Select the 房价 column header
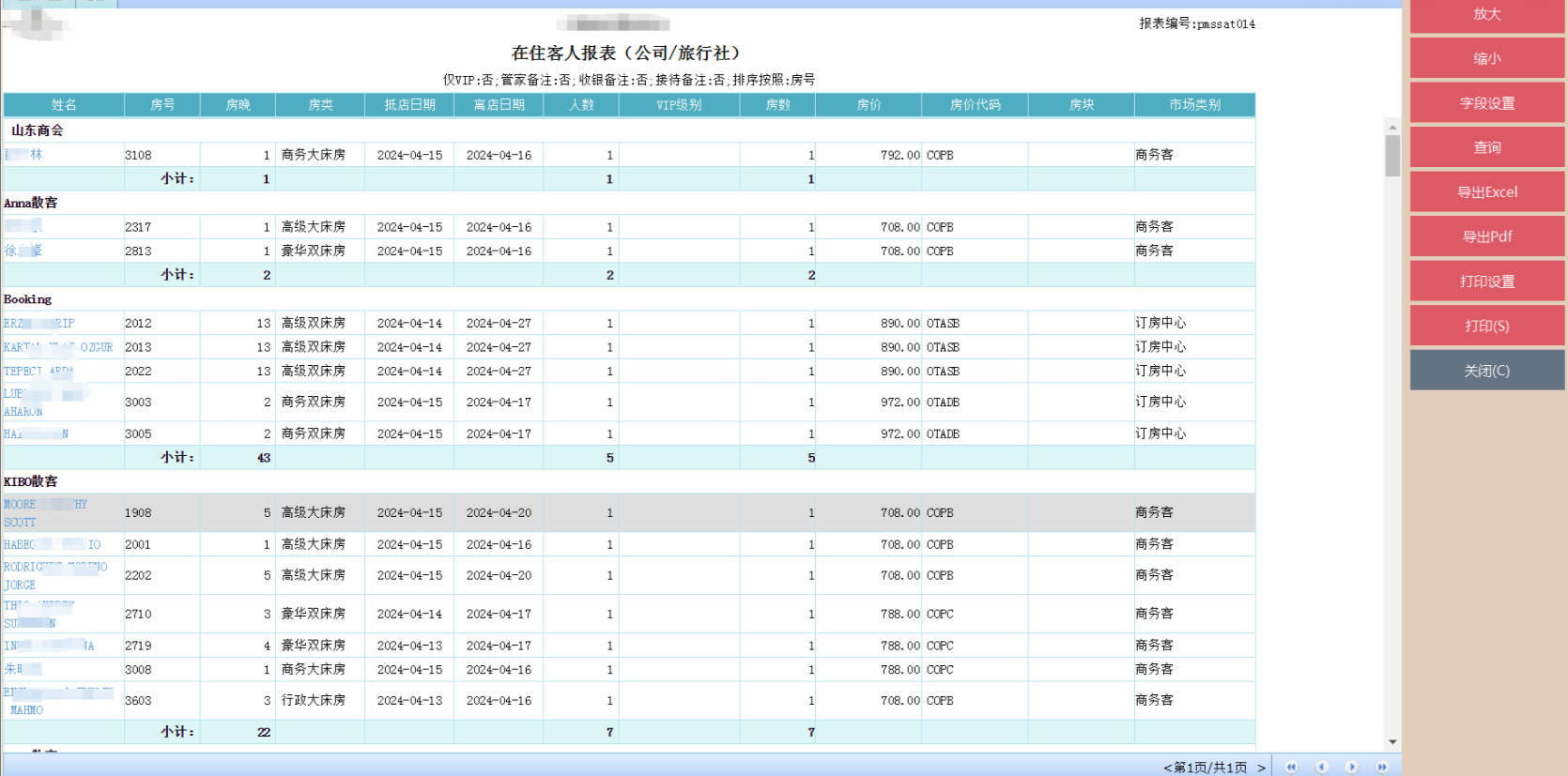The image size is (1568, 776). (869, 105)
